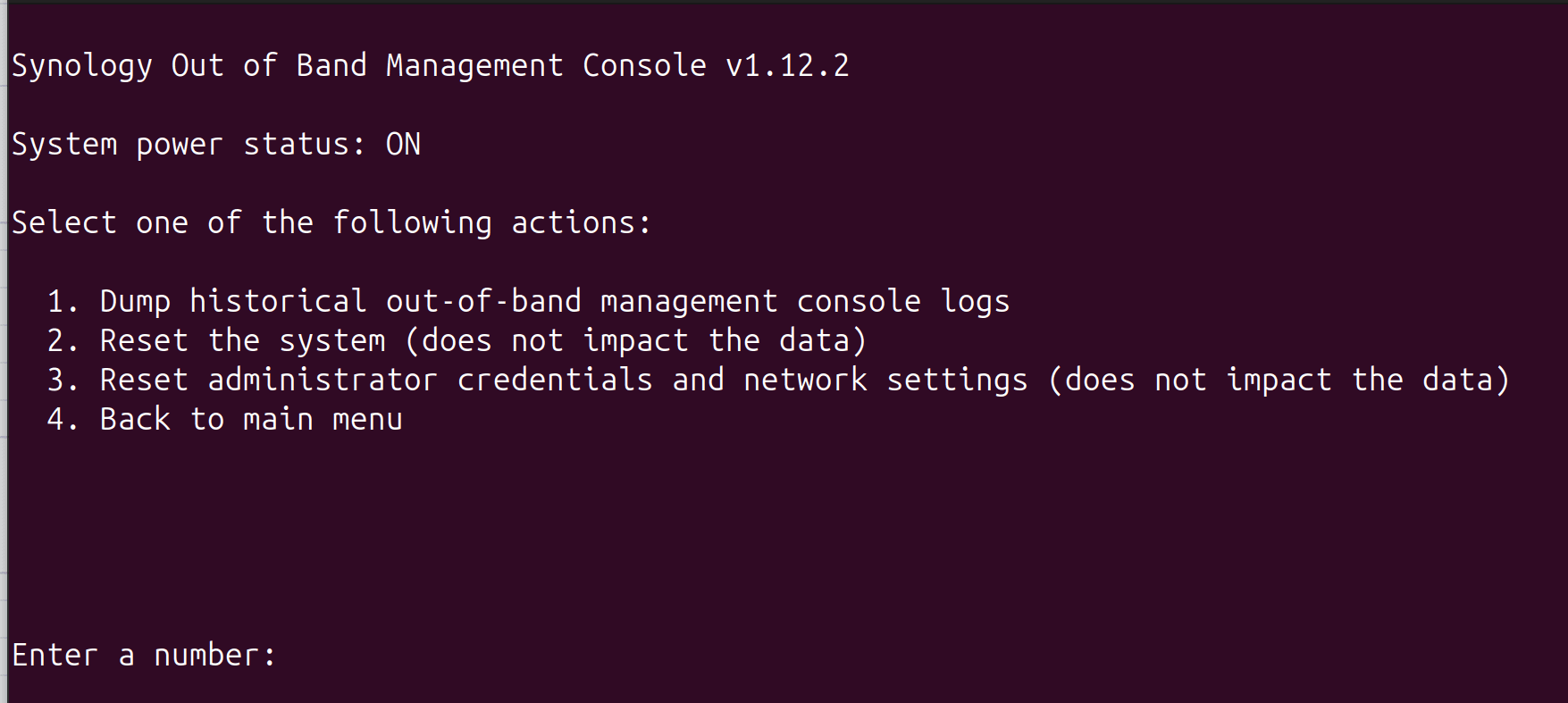This screenshot has width=1568, height=703.
Task: Click the ON power status value
Action: 403,145
